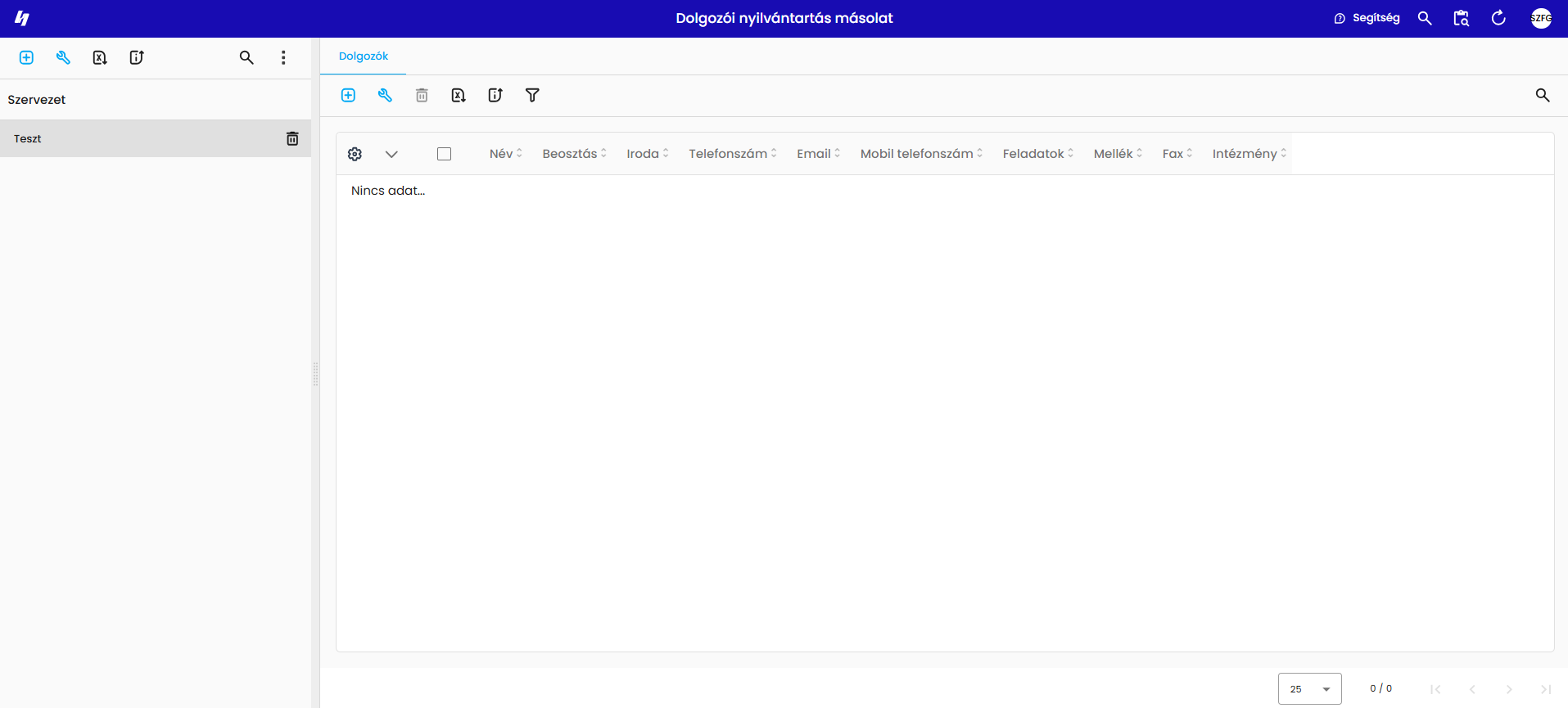The image size is (1568, 708).
Task: Sort table by Név column
Action: [505, 154]
